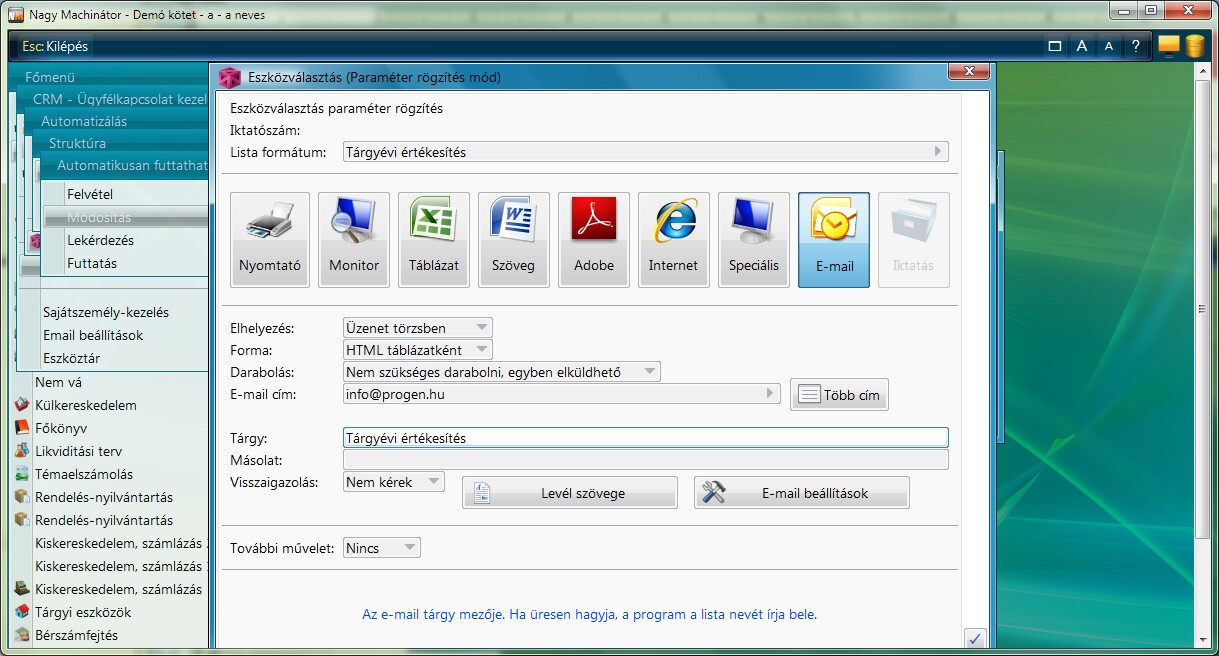Click the Főkönyv book icon
The image size is (1219, 656).
tap(22, 428)
